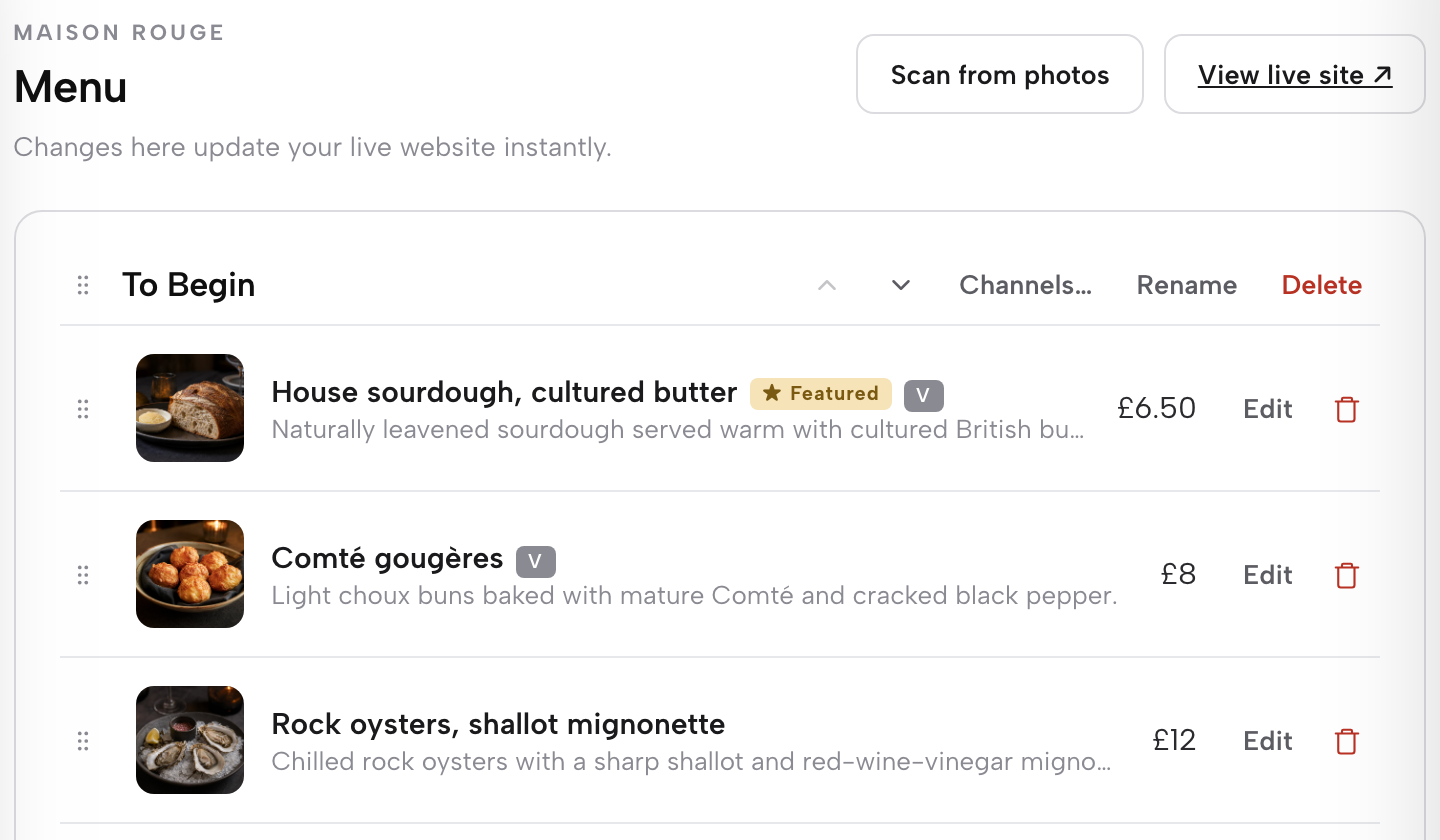Click the drag handle for Rock oysters row
The image size is (1440, 840).
tap(83, 741)
